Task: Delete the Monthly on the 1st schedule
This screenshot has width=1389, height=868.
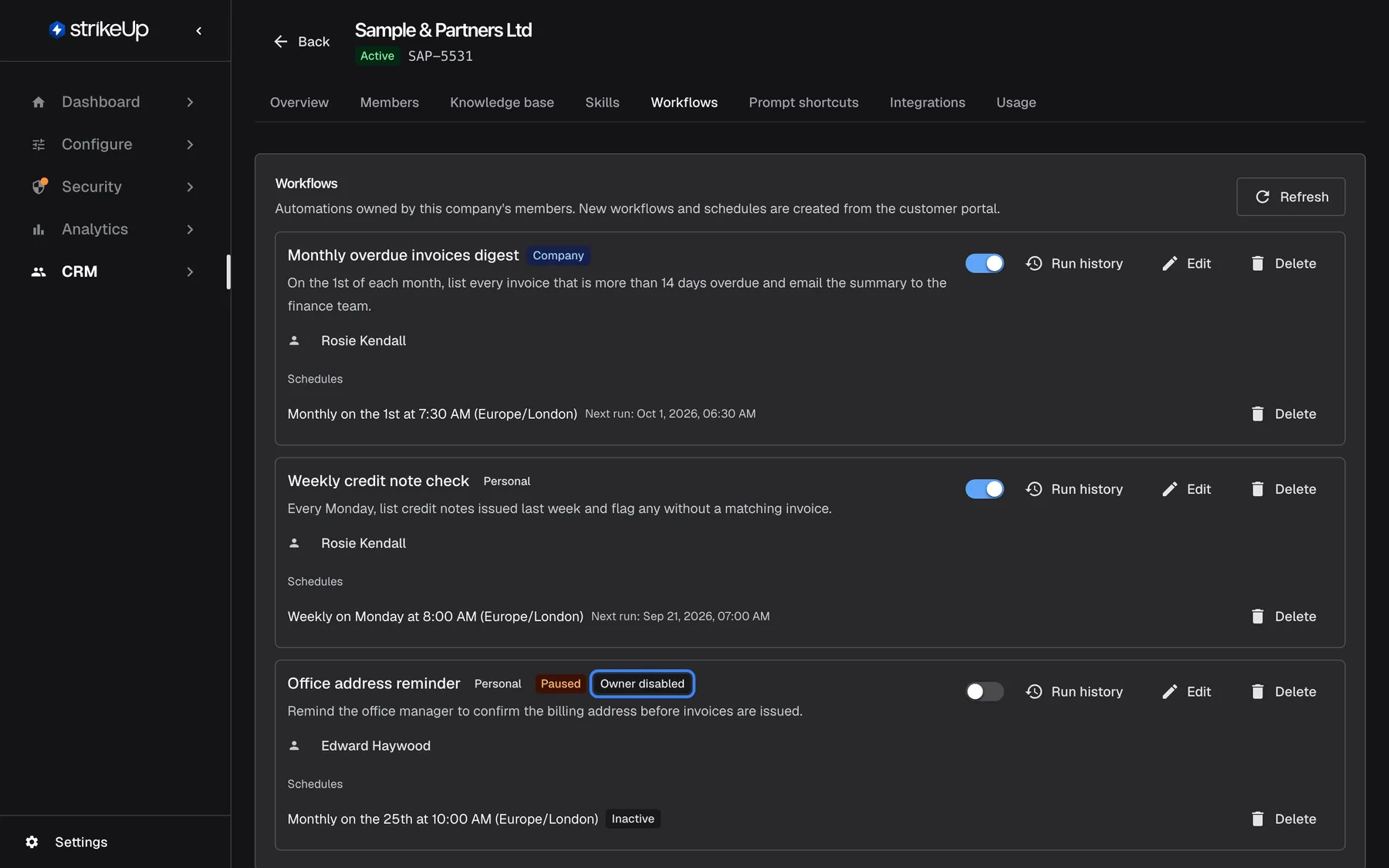Action: click(1283, 414)
